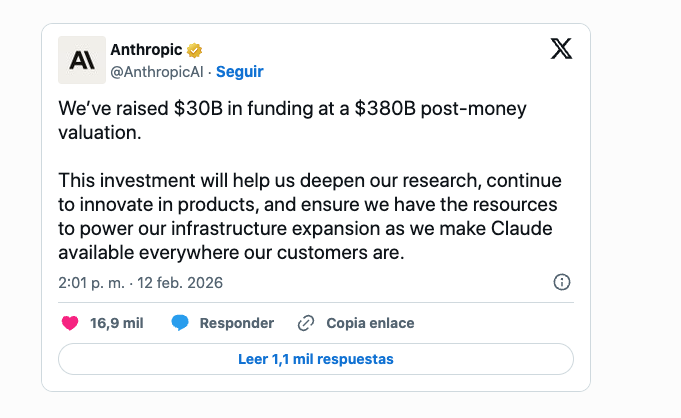Image resolution: width=681 pixels, height=418 pixels.
Task: Click the gold verified badge
Action: (x=196, y=50)
